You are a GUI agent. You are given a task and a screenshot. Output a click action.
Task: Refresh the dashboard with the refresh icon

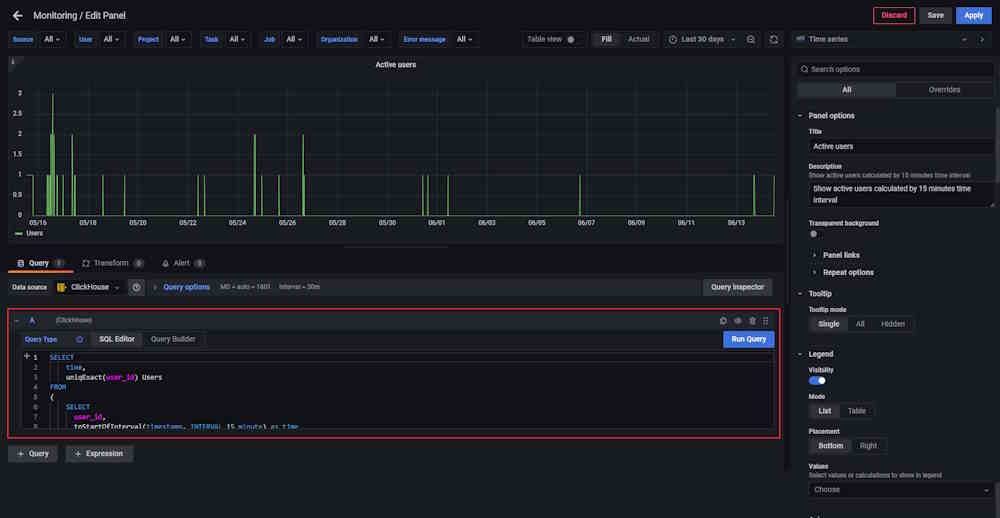[773, 39]
